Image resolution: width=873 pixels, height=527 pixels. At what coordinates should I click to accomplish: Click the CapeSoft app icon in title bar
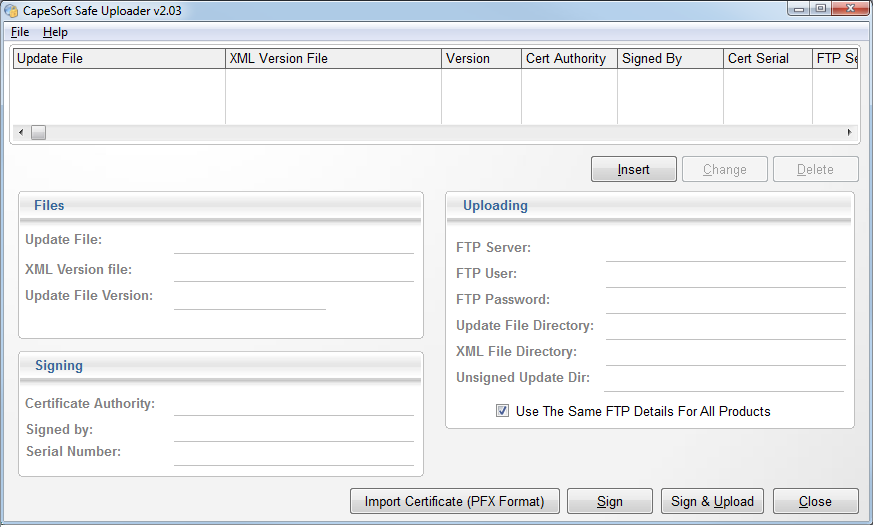point(12,10)
